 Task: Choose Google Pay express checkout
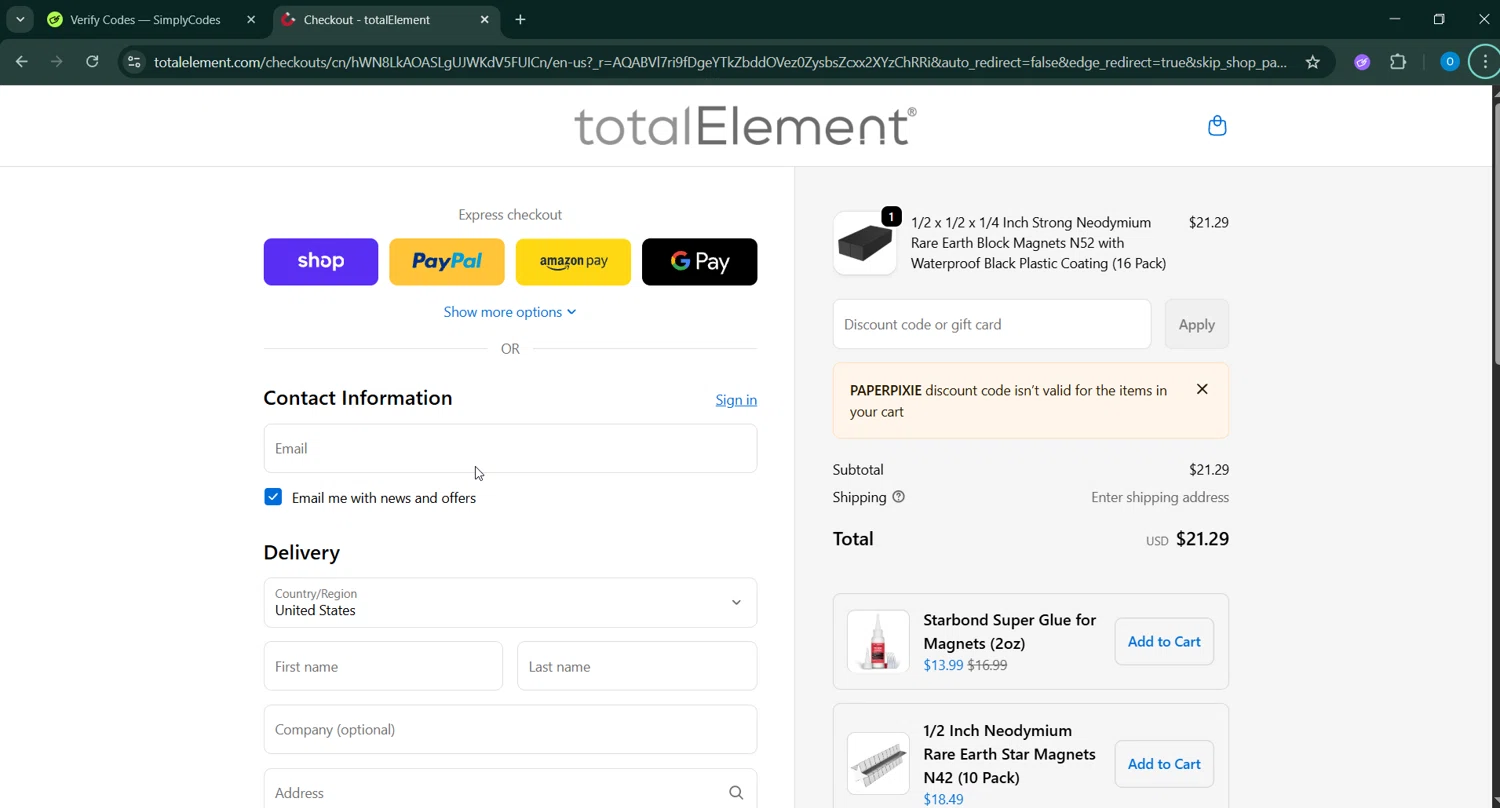[699, 262]
